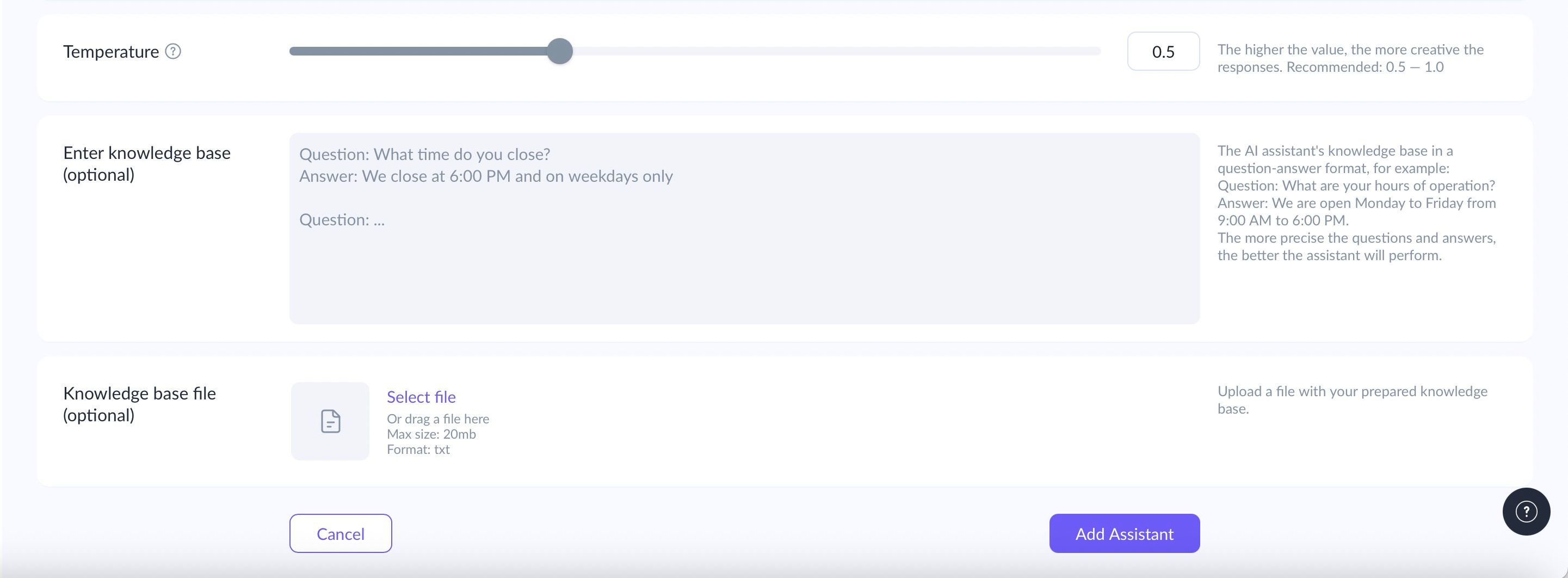Click the "Format: txt" text
Image resolution: width=1568 pixels, height=578 pixels.
(418, 450)
